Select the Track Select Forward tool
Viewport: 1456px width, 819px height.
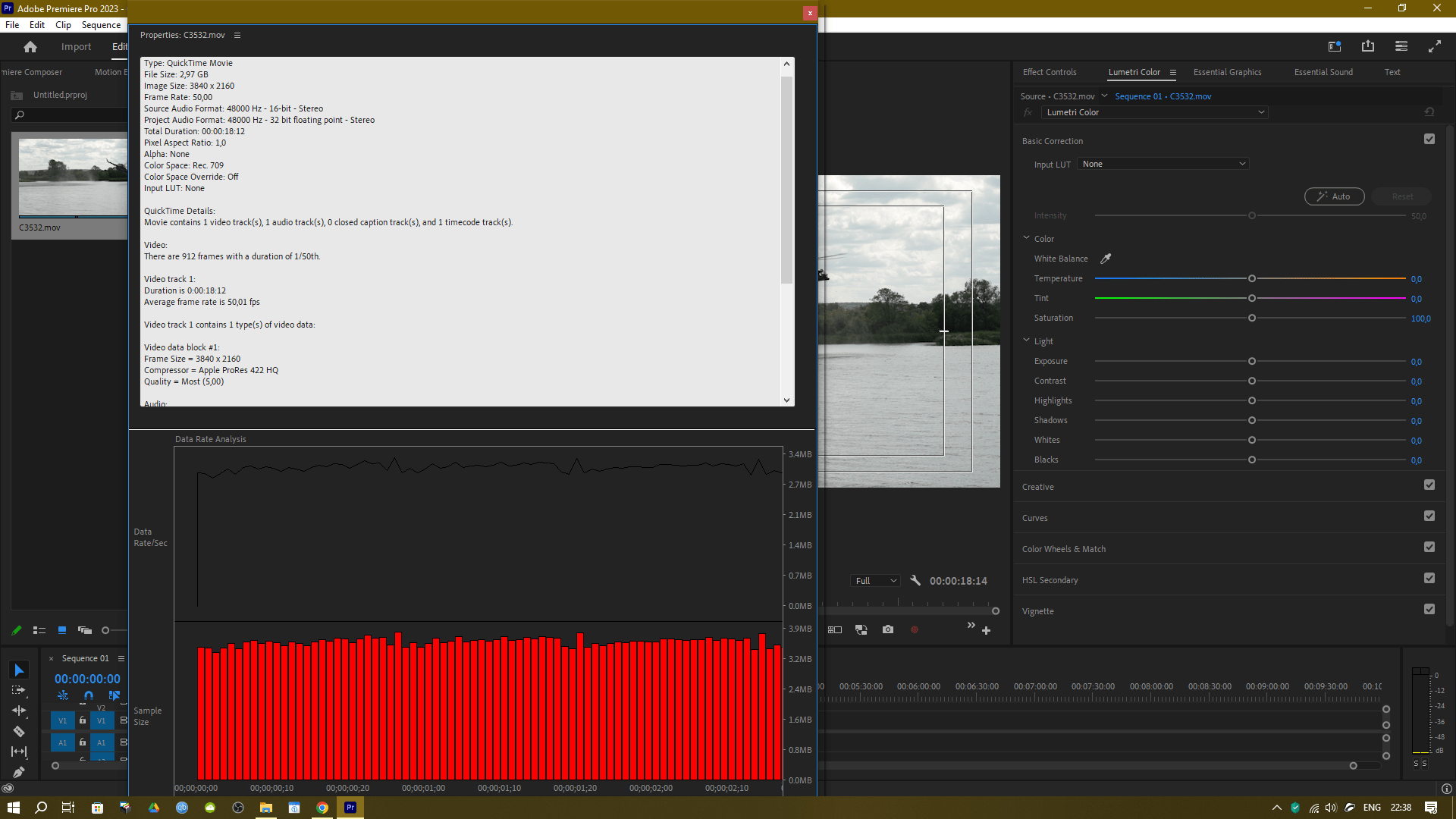(19, 690)
